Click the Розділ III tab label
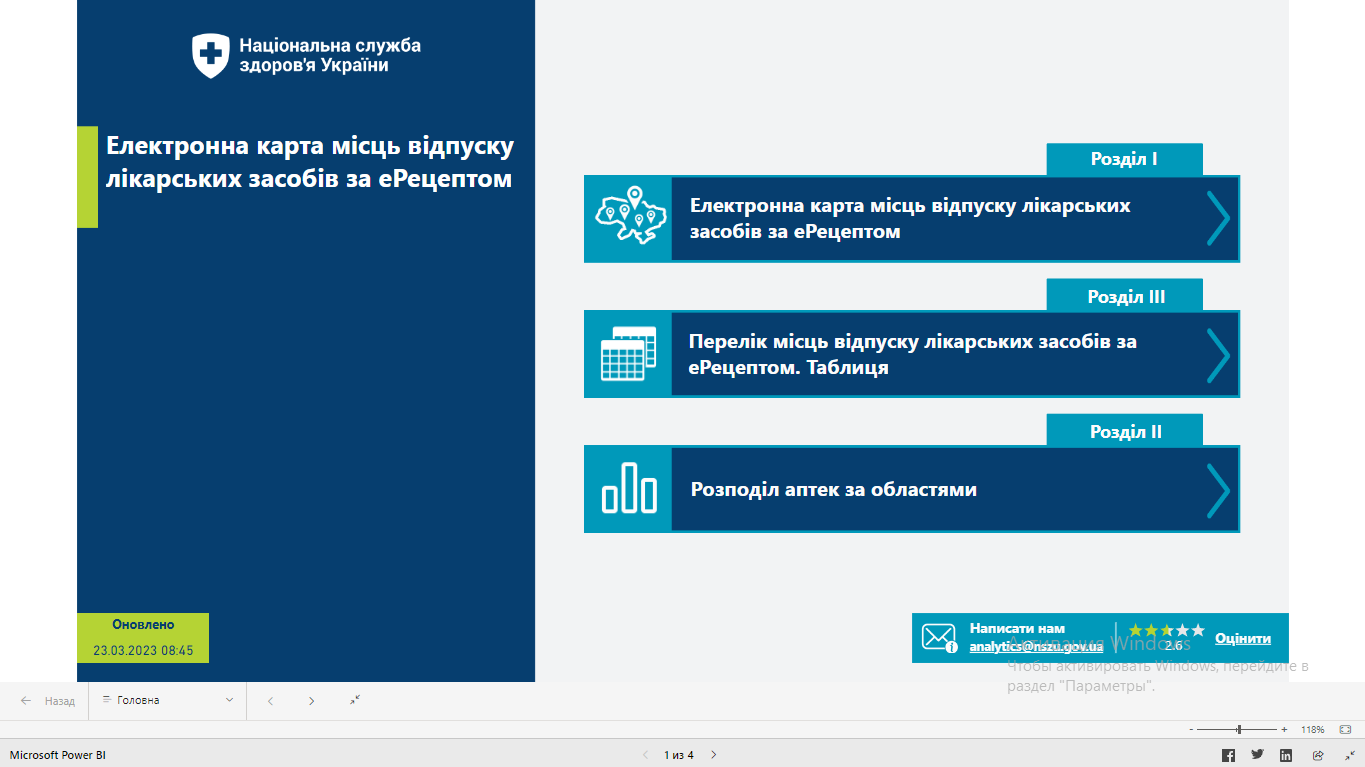The image size is (1365, 767). (1125, 296)
